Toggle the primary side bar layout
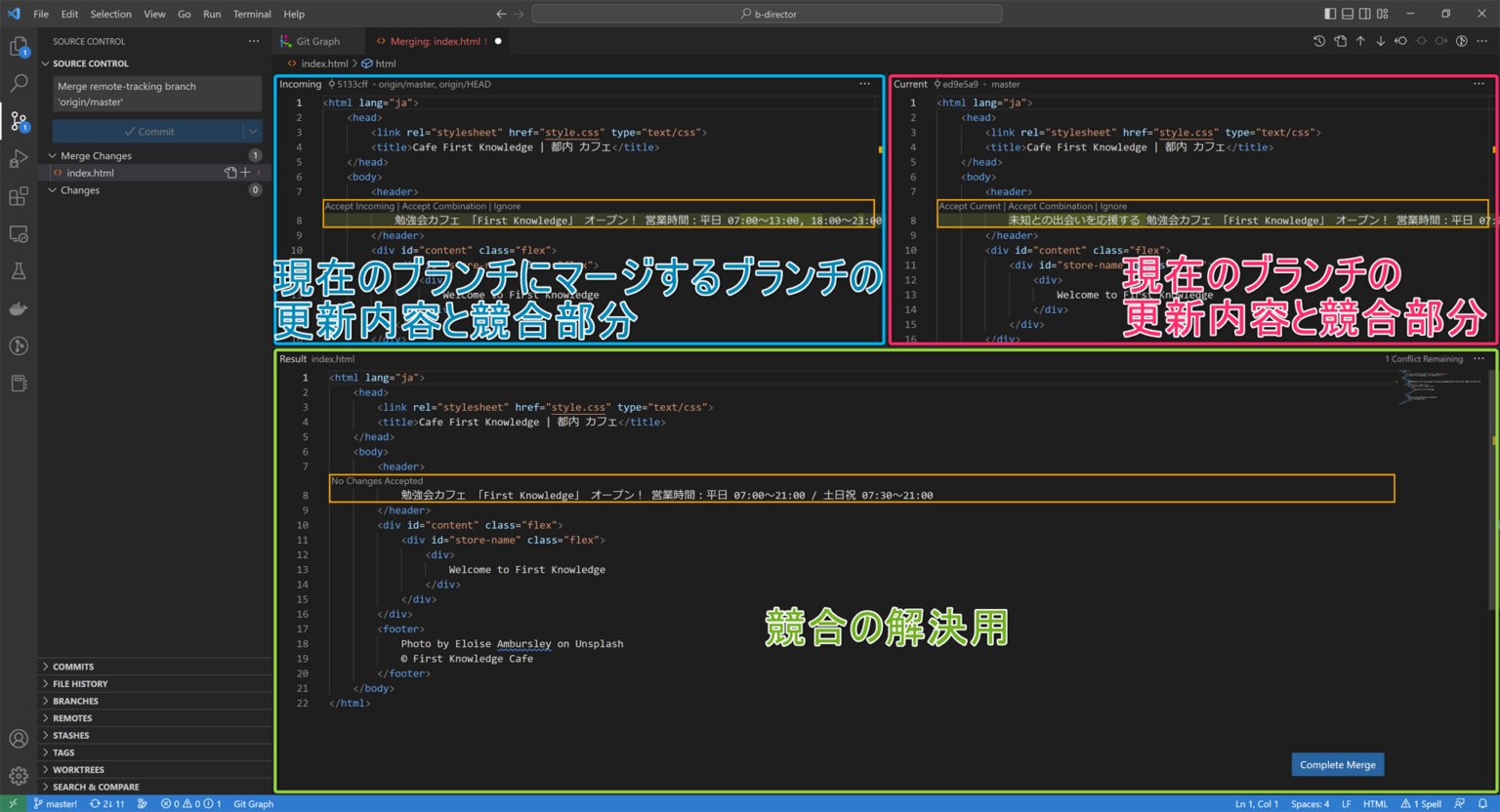The height and width of the screenshot is (812, 1500). pos(1330,14)
